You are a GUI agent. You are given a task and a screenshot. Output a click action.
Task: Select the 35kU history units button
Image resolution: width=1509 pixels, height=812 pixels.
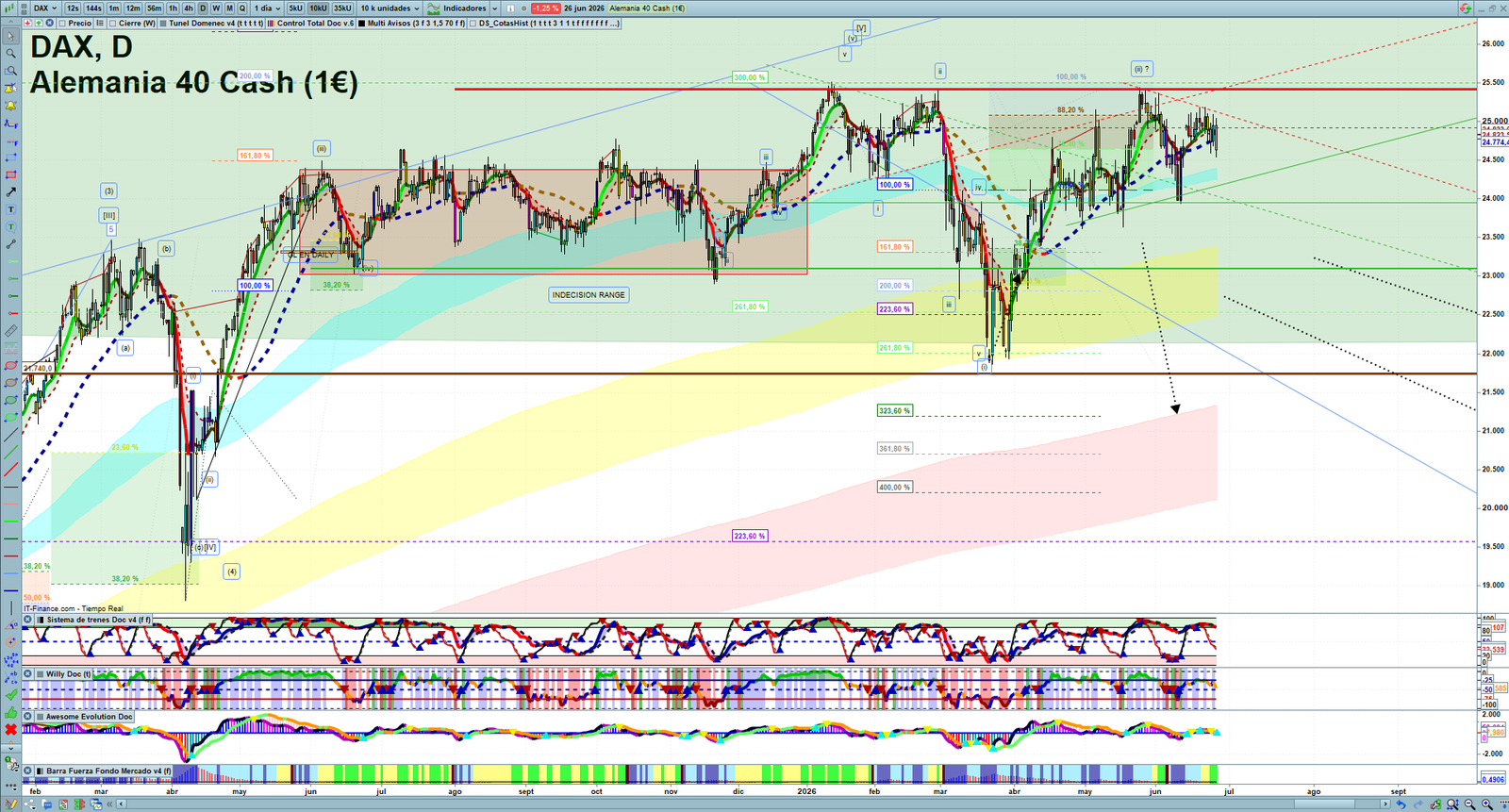342,8
